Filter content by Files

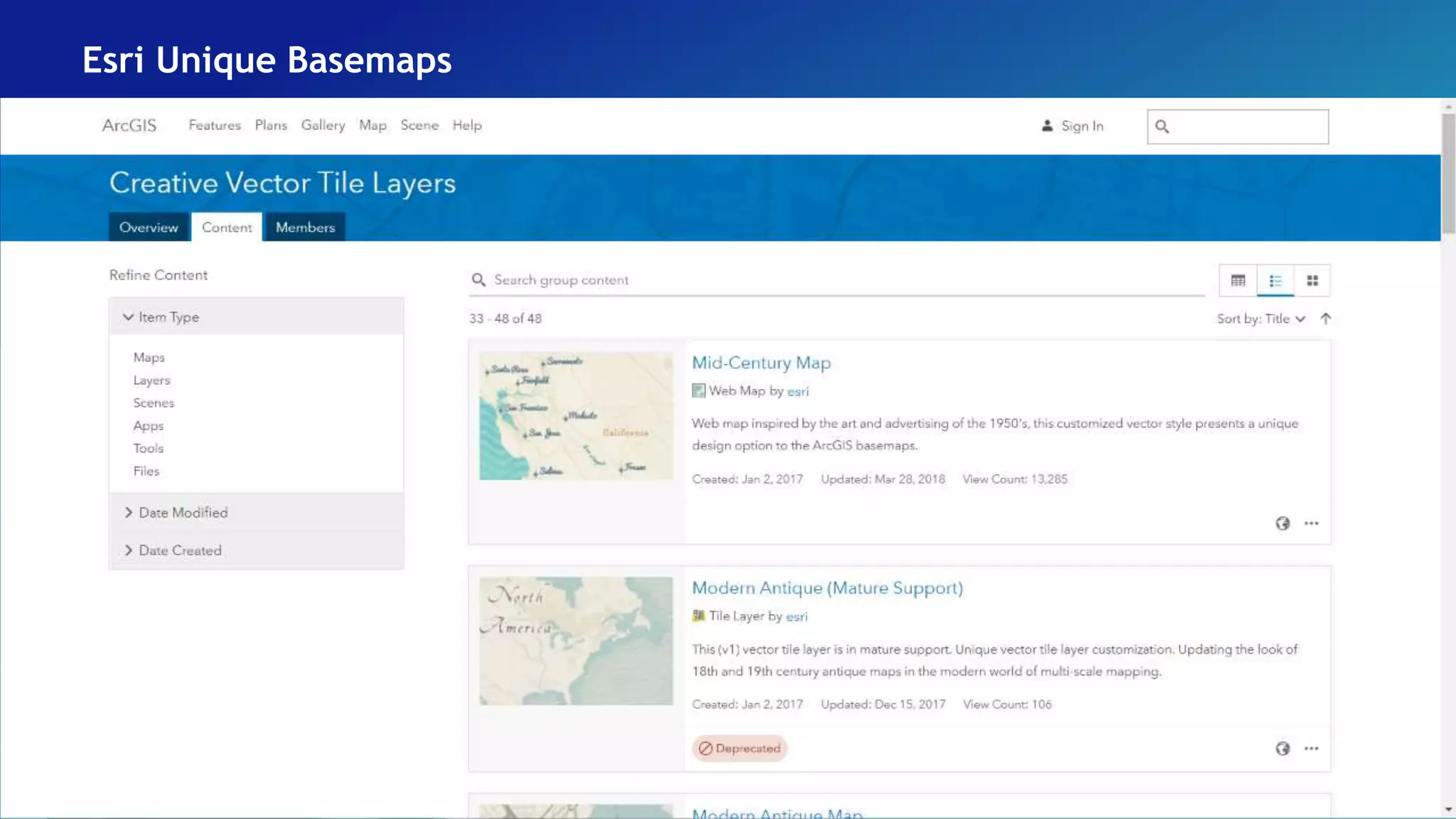click(146, 471)
